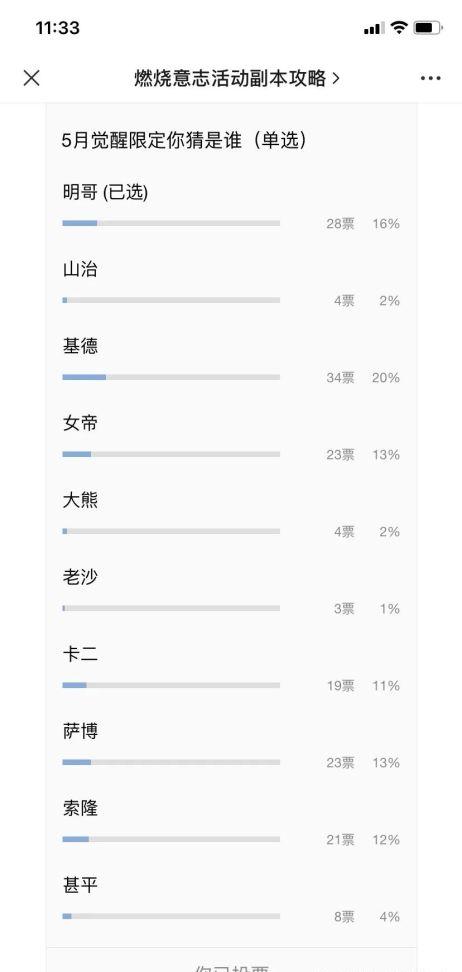This screenshot has height=972, width=462.
Task: Choose the 女帝 poll option
Action: tap(231, 438)
